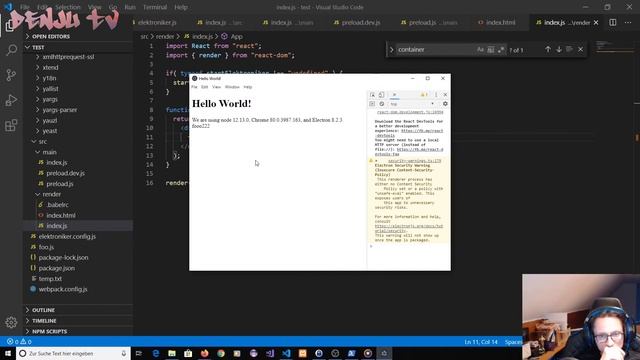Collapse the main folder
The height and width of the screenshot is (360, 640).
(x=49, y=152)
